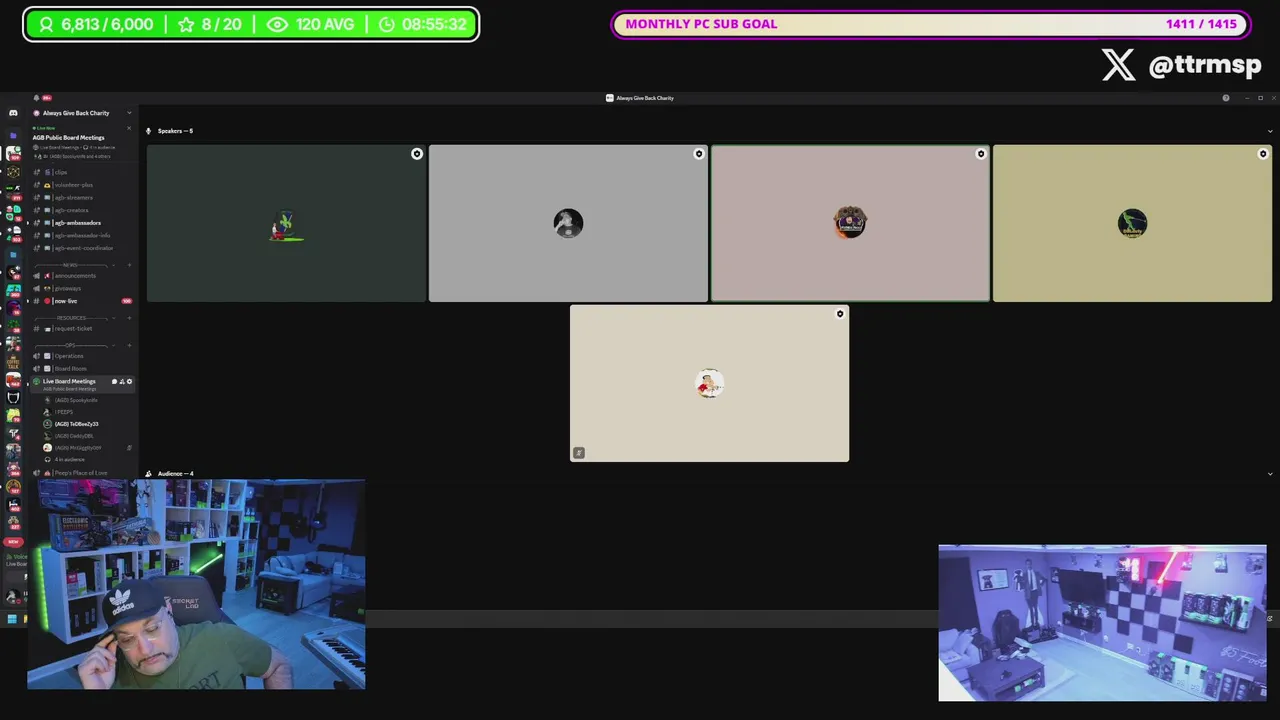Image resolution: width=1280 pixels, height=720 pixels.
Task: Click the avatar in the dark green tile
Action: pyautogui.click(x=286, y=226)
